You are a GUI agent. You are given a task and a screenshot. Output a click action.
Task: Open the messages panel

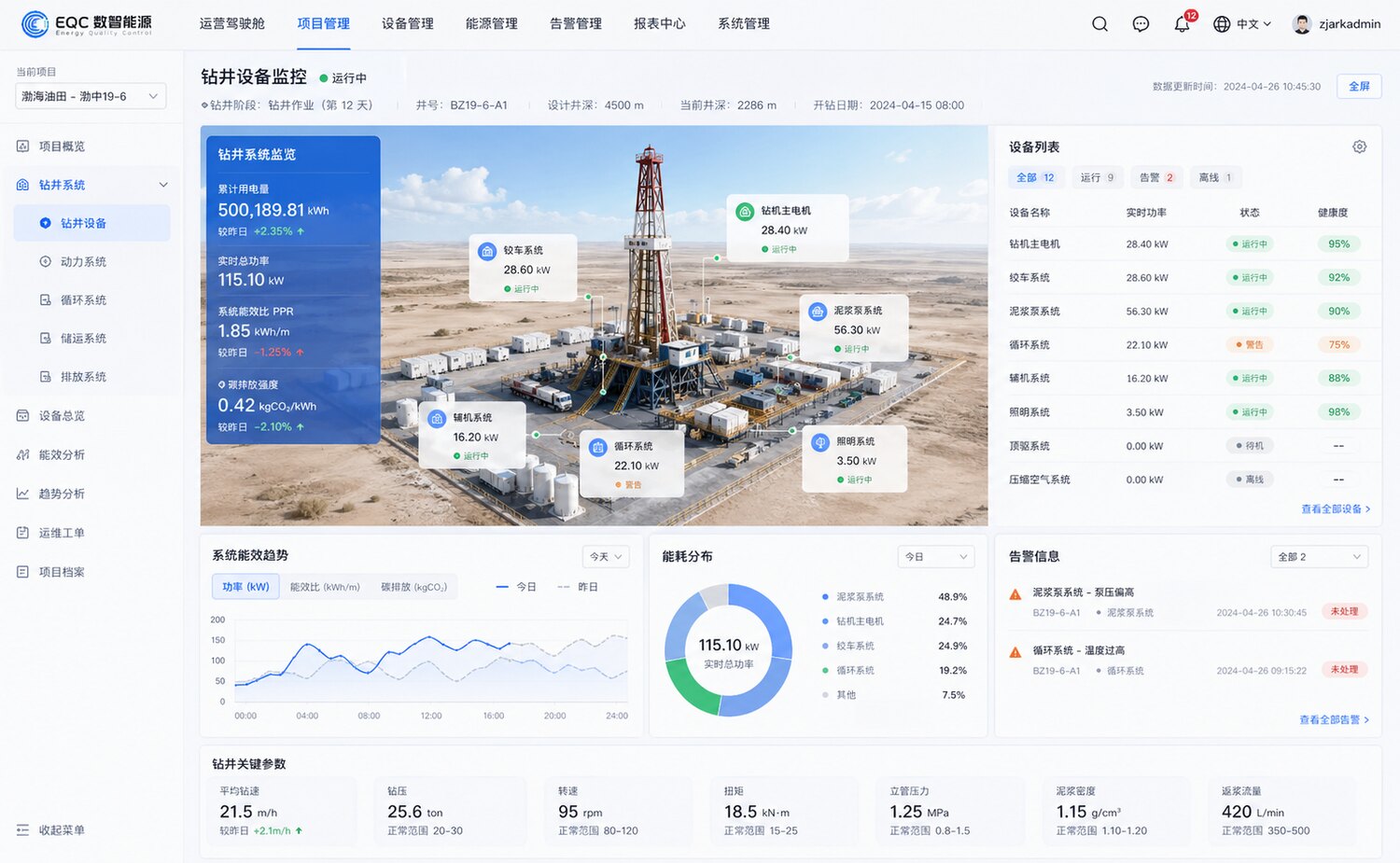tap(1141, 23)
